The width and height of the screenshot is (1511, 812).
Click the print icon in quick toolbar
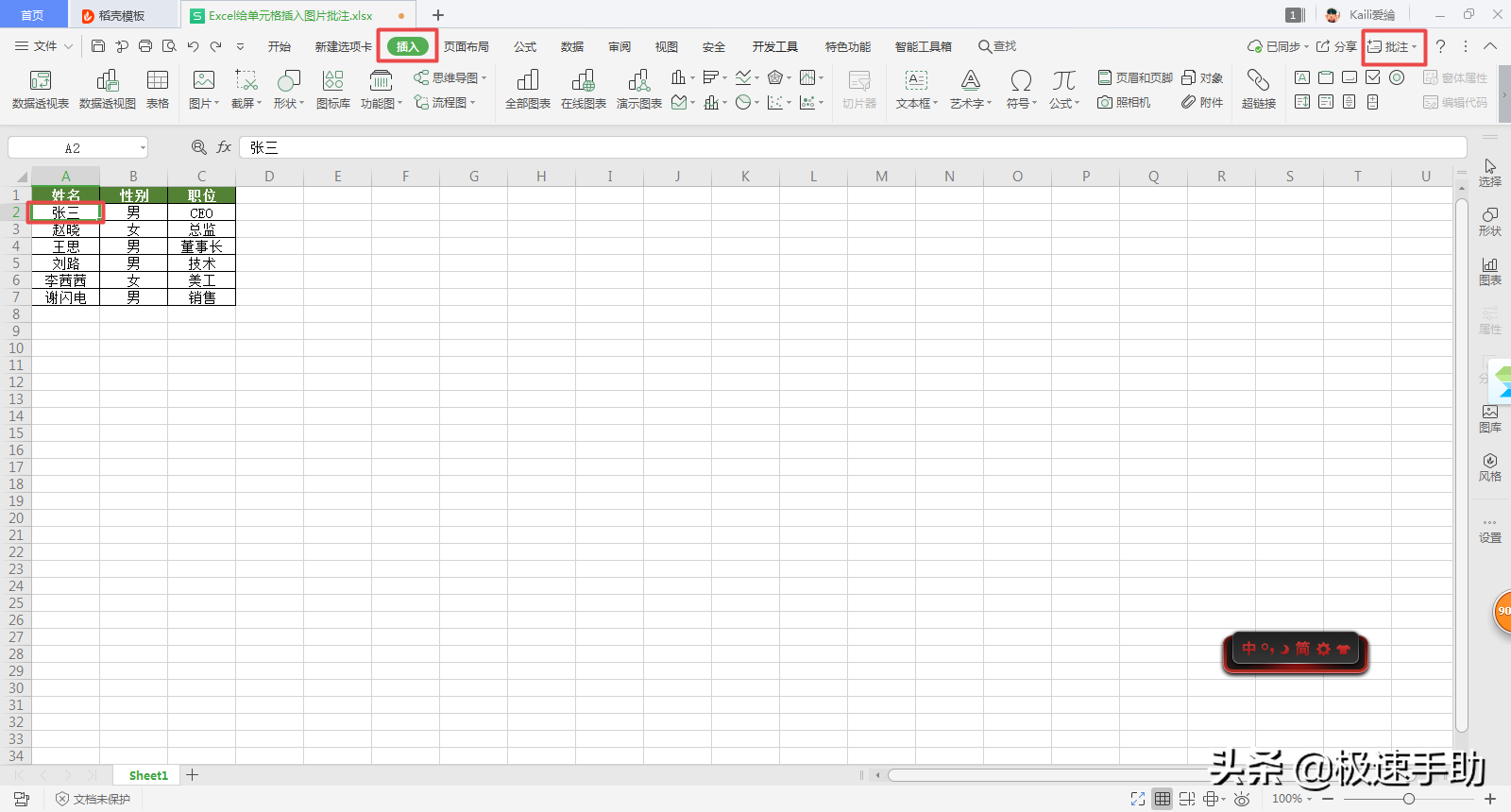point(145,46)
